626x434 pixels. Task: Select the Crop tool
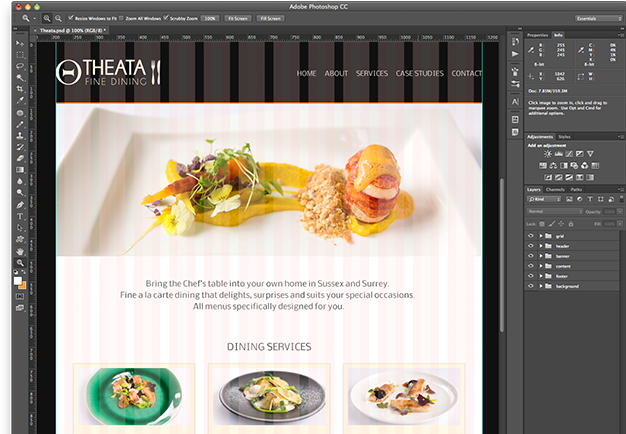pyautogui.click(x=20, y=89)
